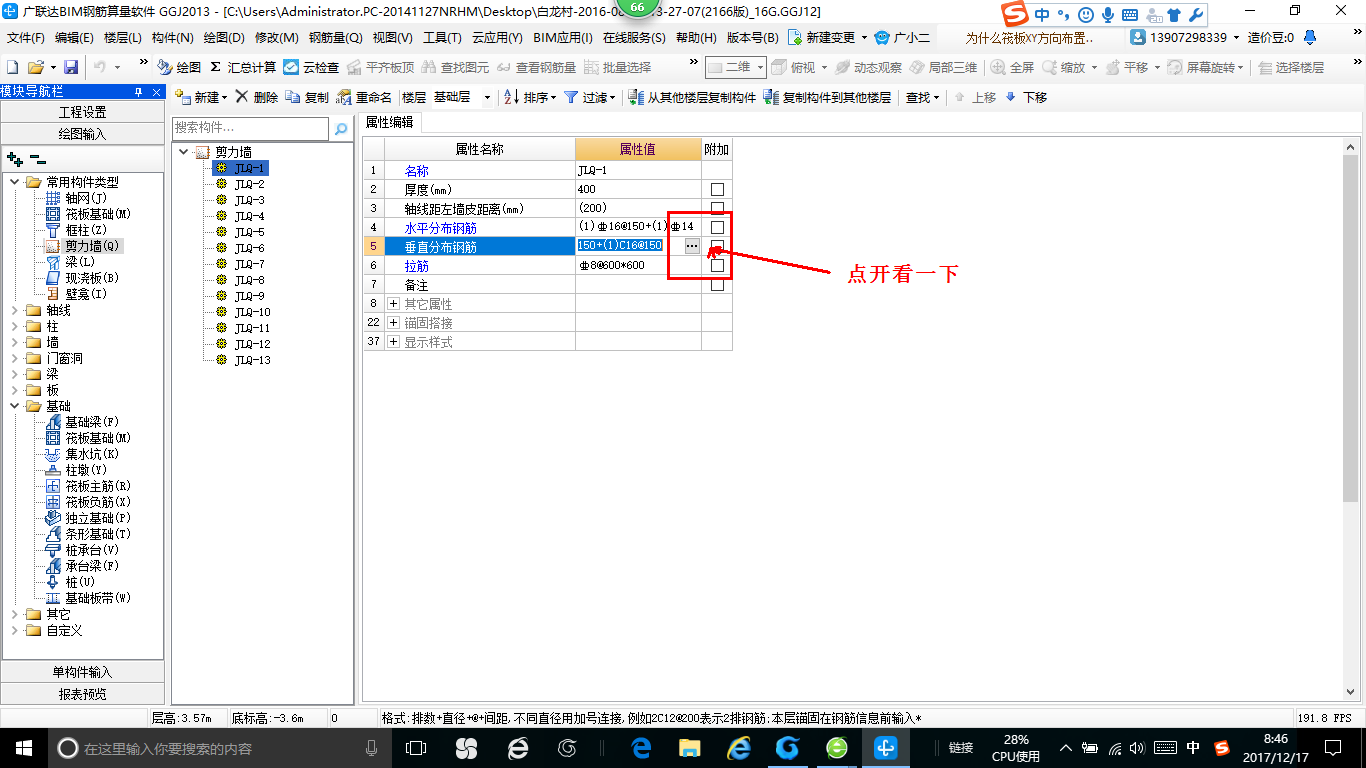1366x768 pixels.
Task: Rename component using 重命名
Action: (365, 97)
